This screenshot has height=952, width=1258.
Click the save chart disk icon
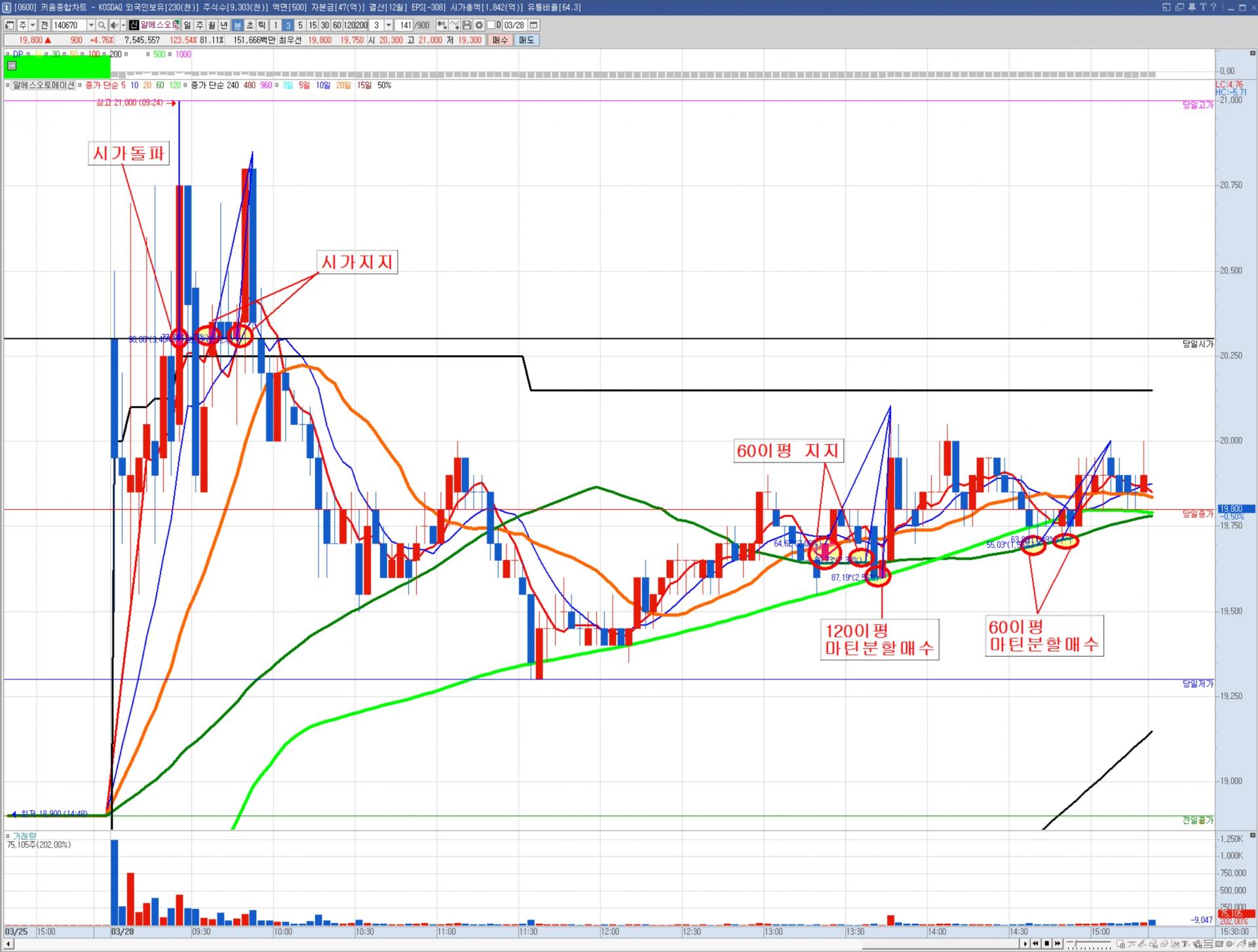coord(467,26)
